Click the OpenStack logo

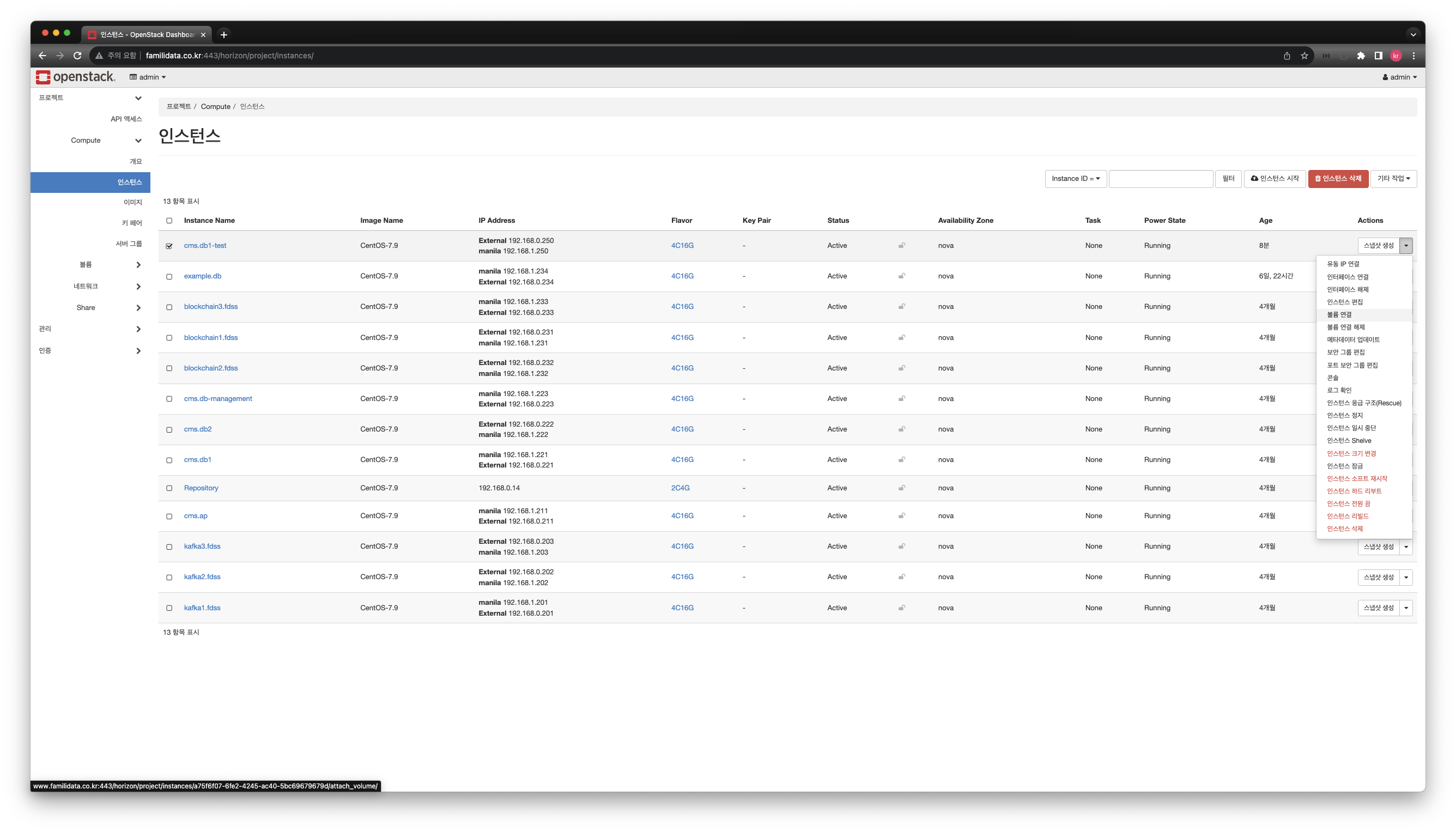(75, 77)
